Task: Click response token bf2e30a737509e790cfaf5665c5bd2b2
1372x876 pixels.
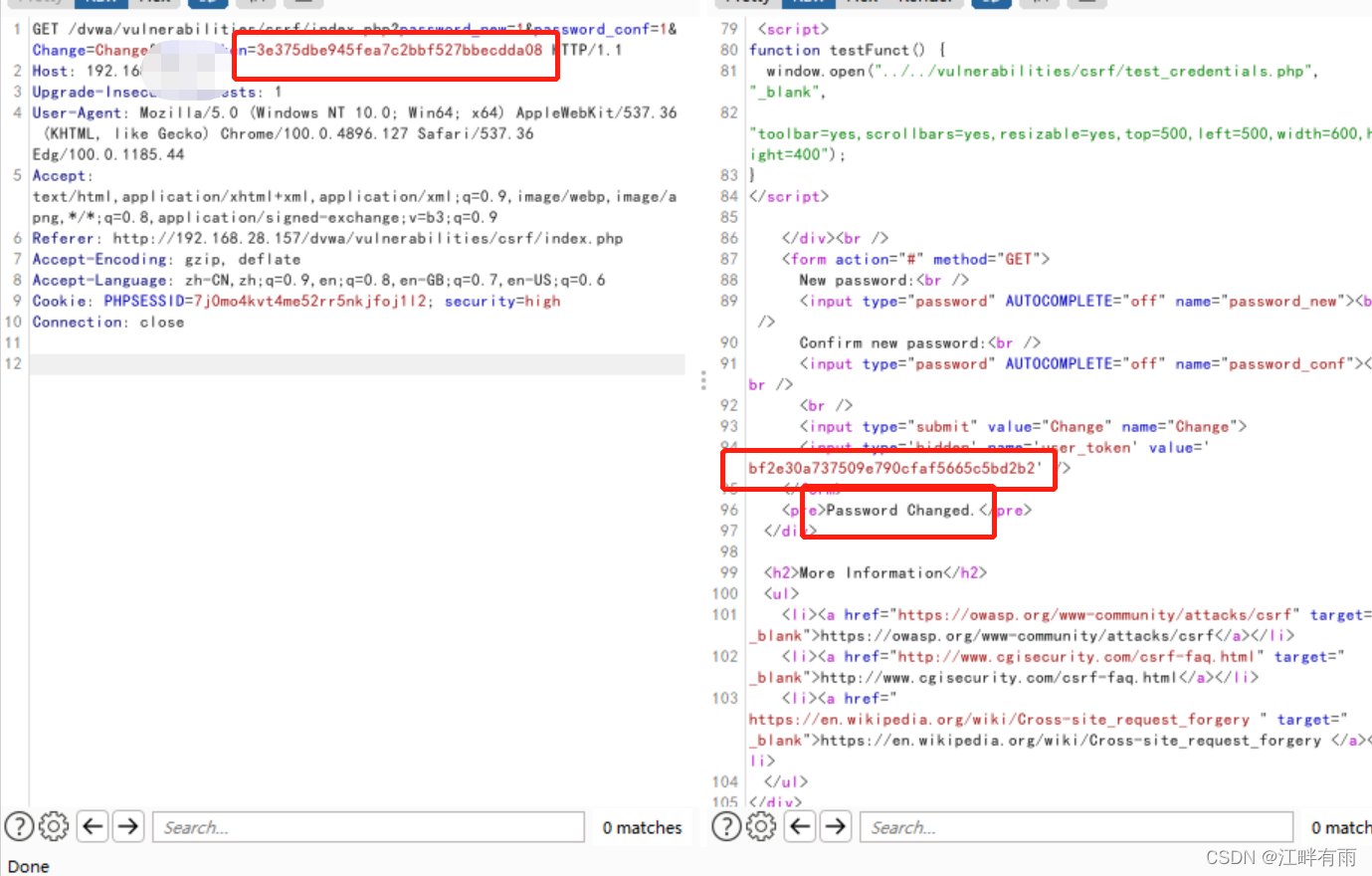Action: click(891, 468)
